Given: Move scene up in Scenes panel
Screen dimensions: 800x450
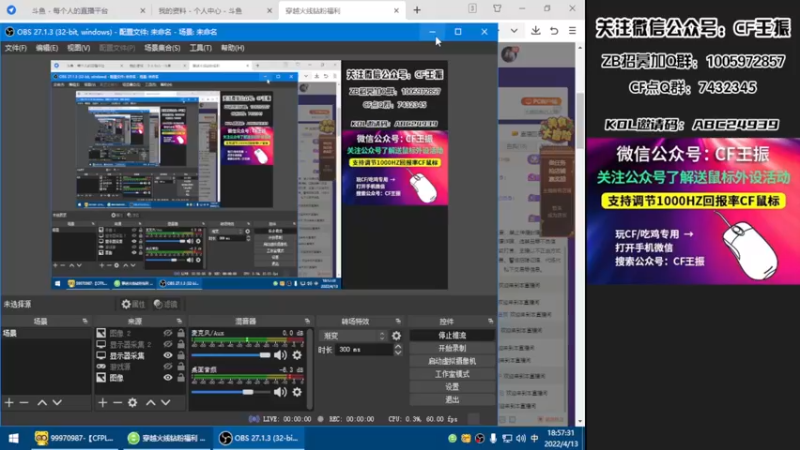Looking at the screenshot, I should [42, 403].
